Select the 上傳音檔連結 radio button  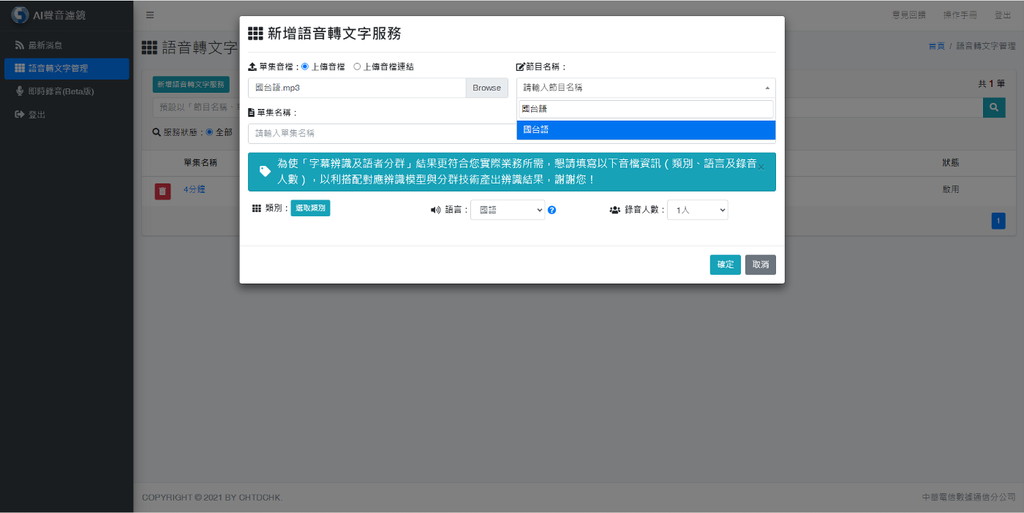[357, 67]
